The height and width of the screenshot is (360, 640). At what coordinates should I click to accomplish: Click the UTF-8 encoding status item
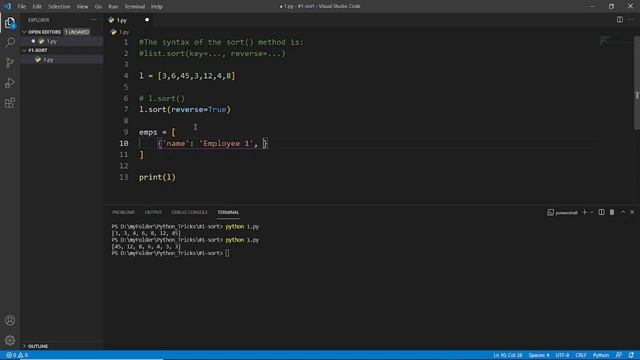point(562,355)
